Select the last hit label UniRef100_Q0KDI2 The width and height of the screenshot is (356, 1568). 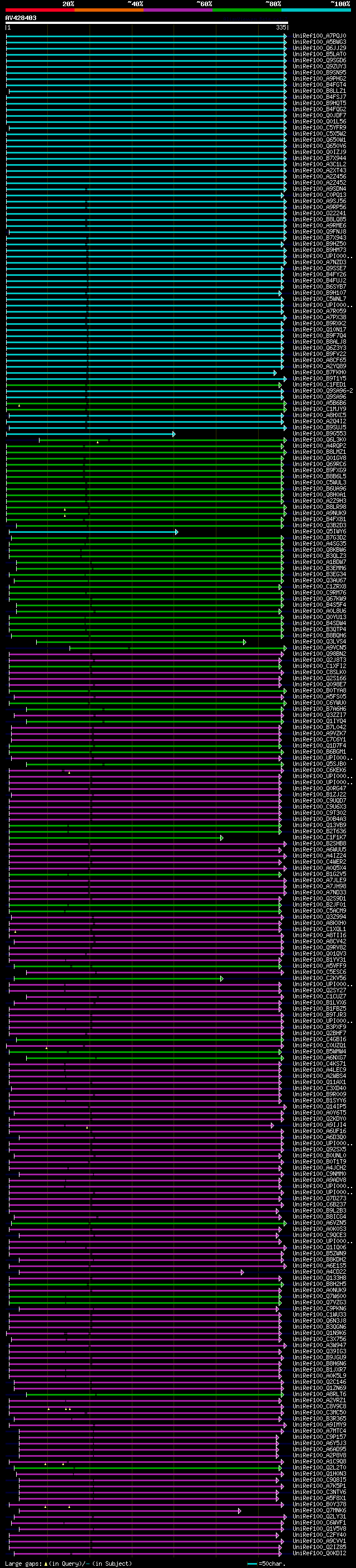pyautogui.click(x=319, y=1553)
